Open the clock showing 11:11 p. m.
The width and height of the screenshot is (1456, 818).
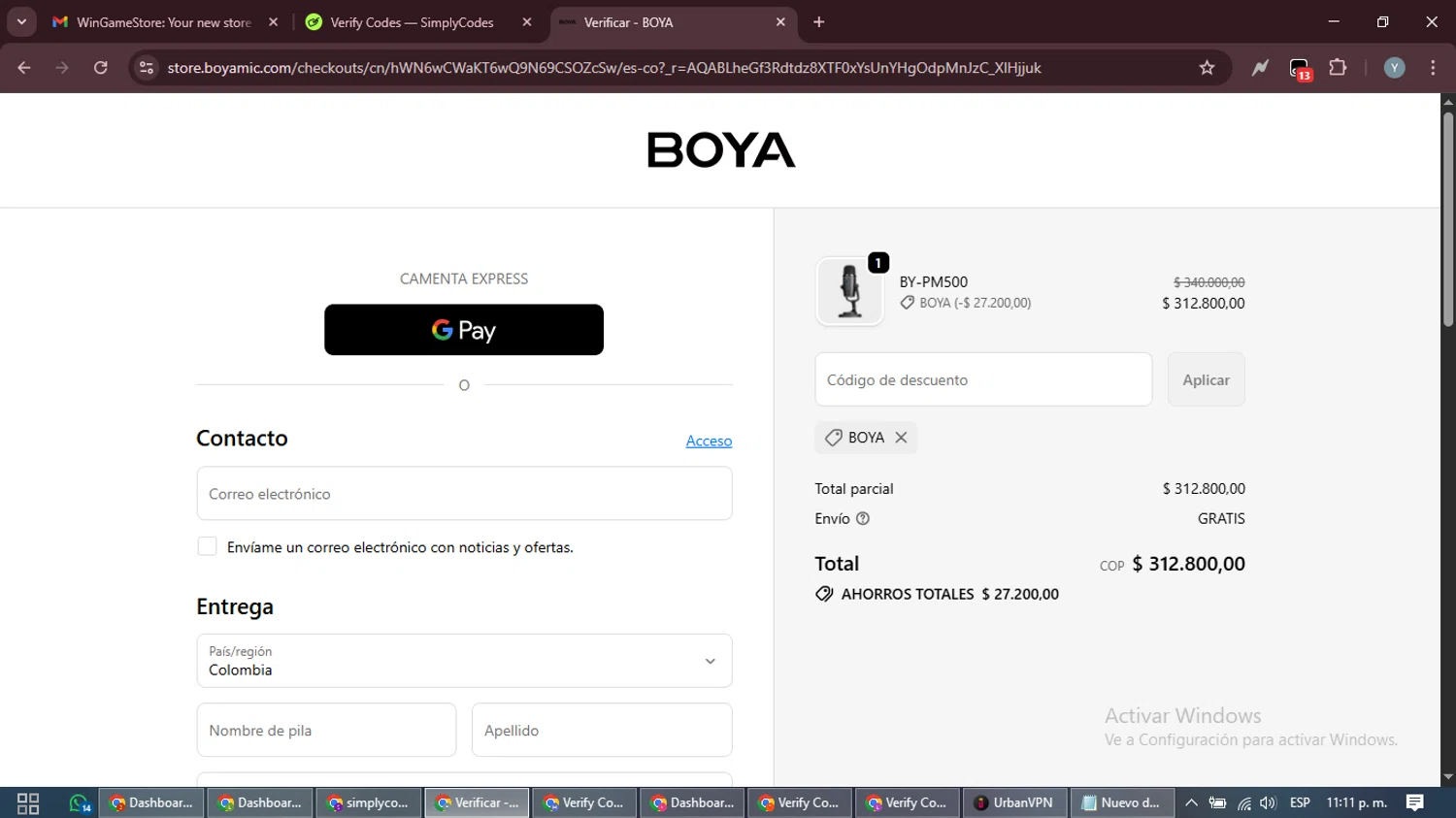(x=1357, y=802)
